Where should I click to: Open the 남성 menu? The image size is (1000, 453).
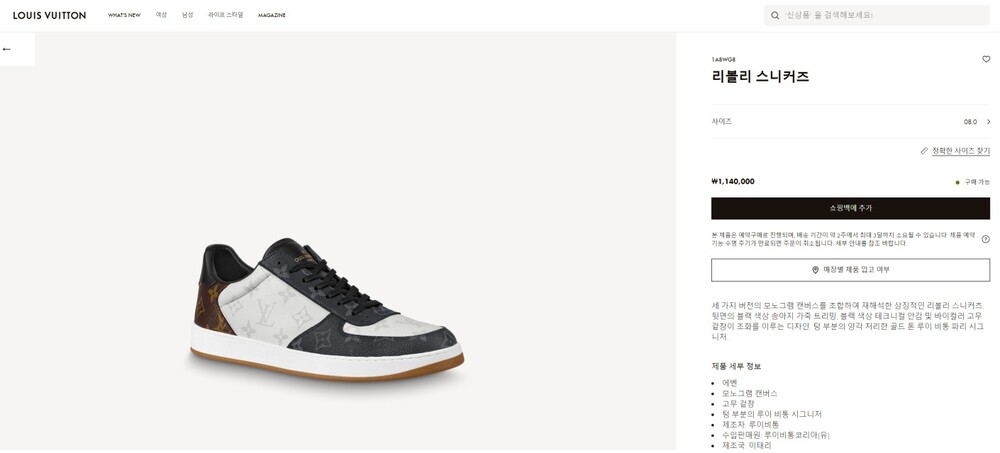point(187,16)
